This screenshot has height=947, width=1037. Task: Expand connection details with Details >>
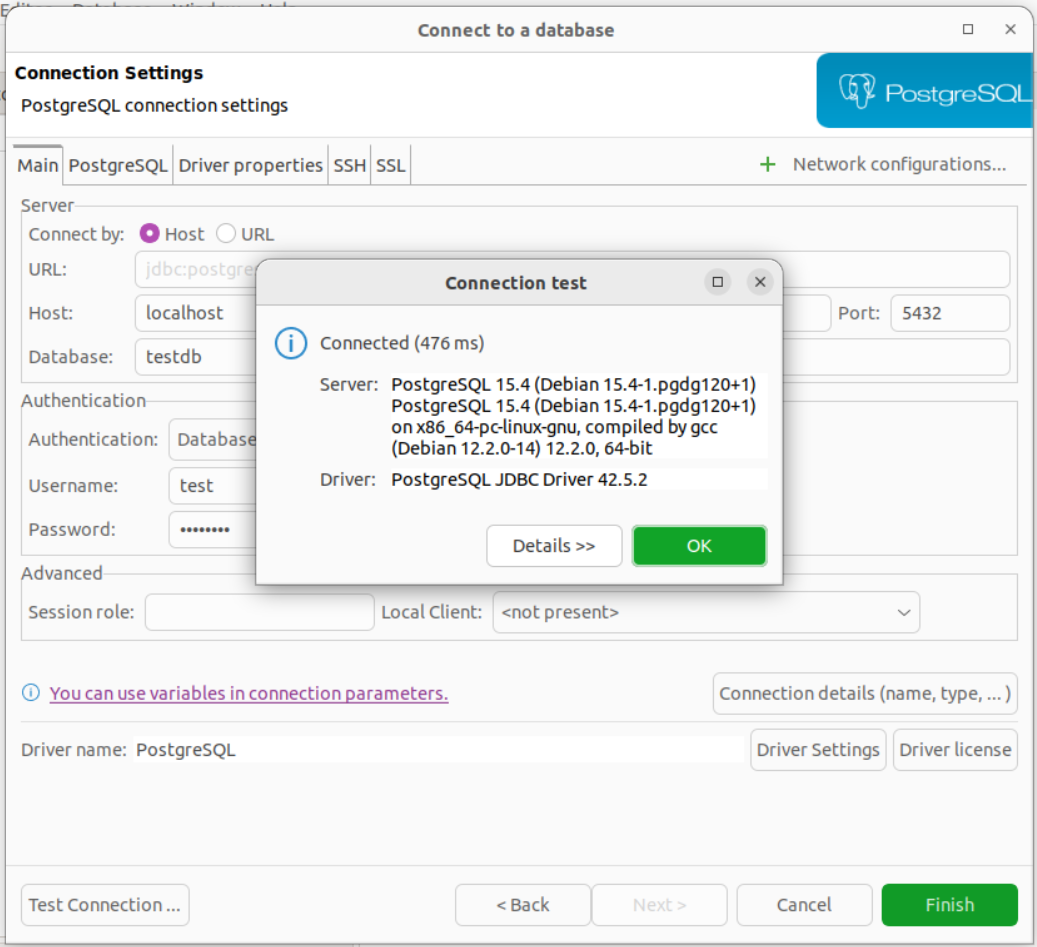point(554,545)
